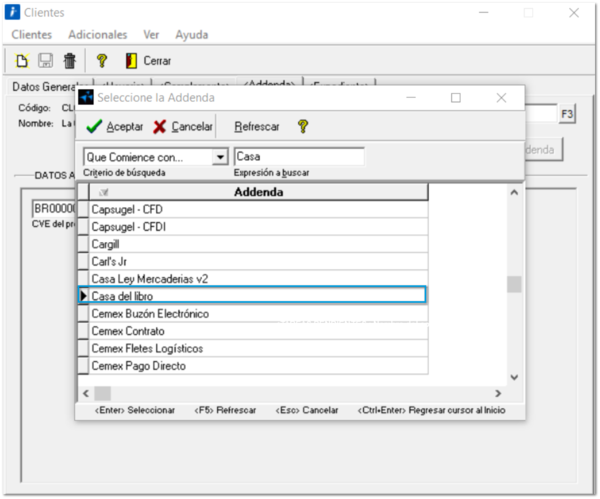Click the Addenda column header
The height and width of the screenshot is (499, 600).
point(258,192)
